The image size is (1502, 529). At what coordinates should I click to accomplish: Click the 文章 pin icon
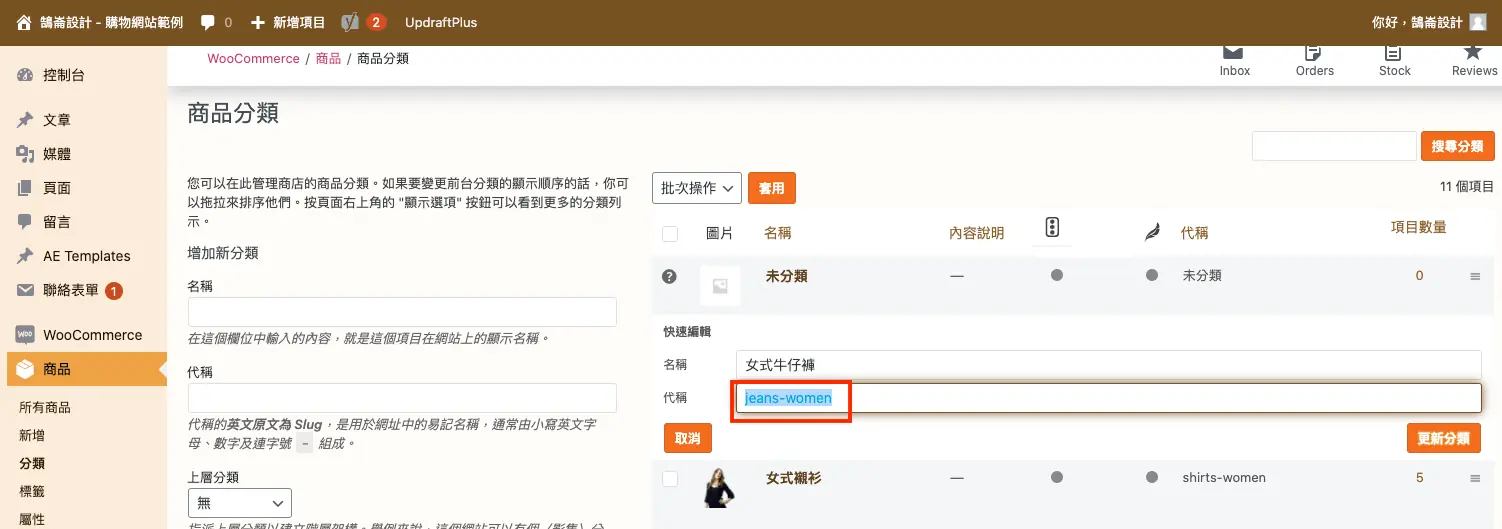click(25, 120)
